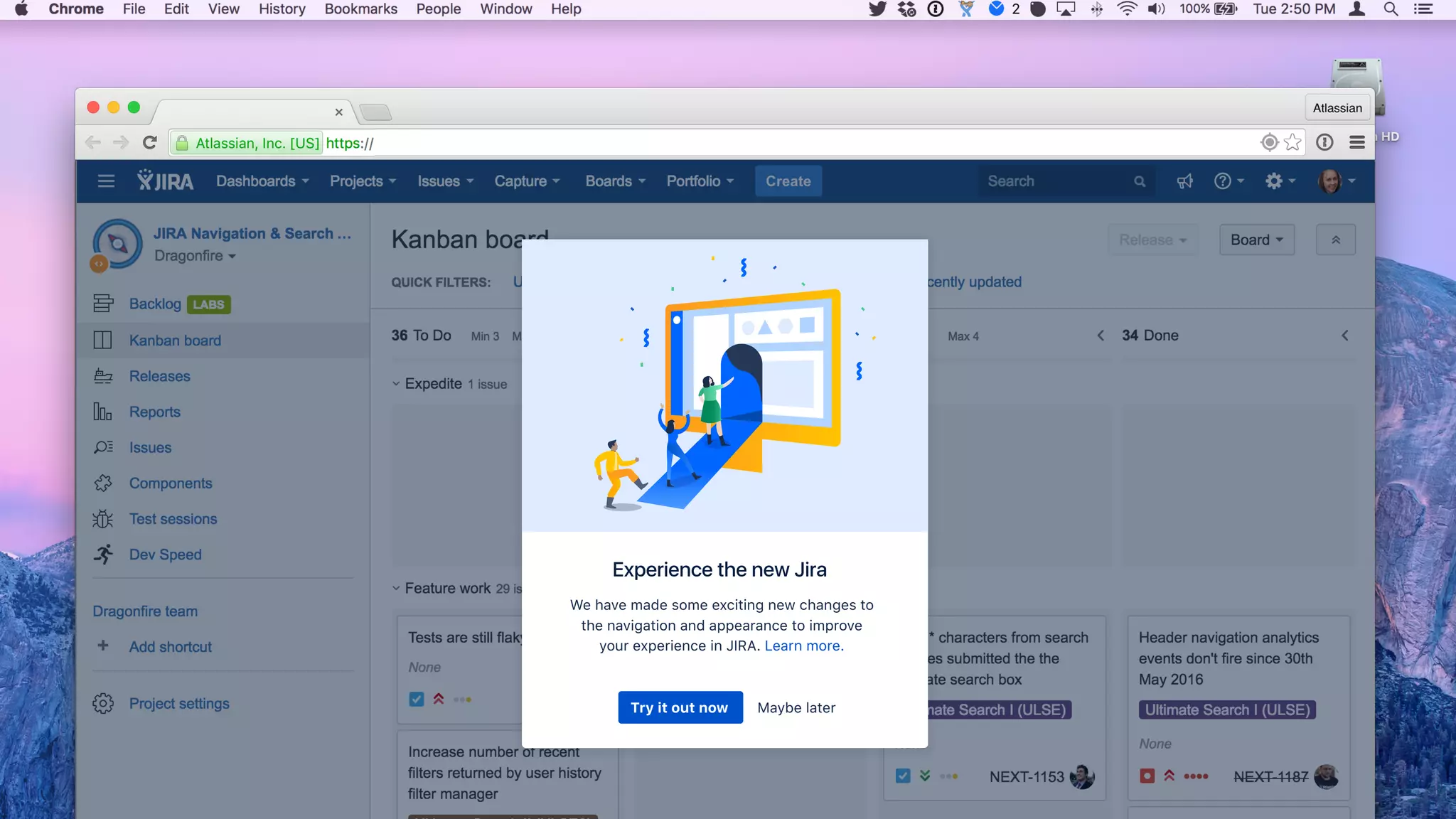Click the blue task checkbox on the Tests are still flaky card

(417, 699)
